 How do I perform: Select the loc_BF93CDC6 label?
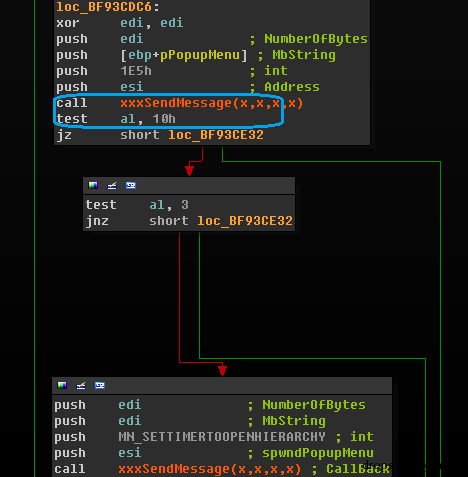pyautogui.click(x=104, y=7)
